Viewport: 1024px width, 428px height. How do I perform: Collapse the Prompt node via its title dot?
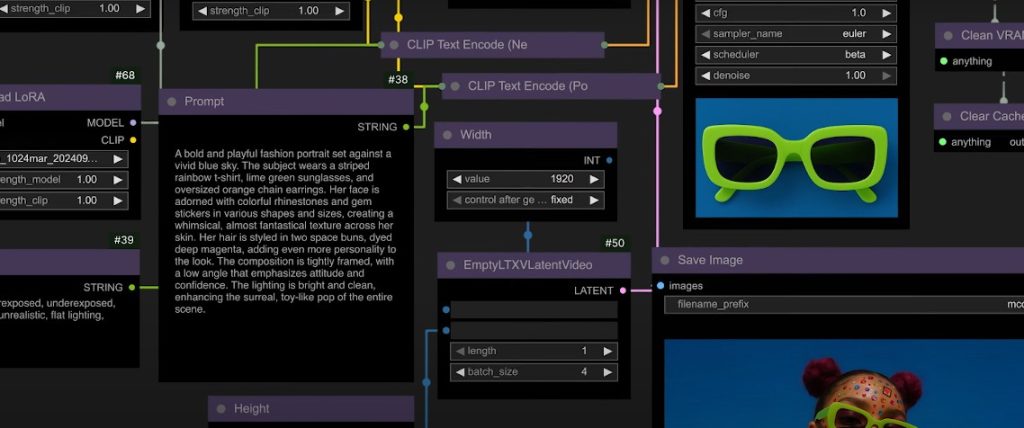[x=172, y=102]
